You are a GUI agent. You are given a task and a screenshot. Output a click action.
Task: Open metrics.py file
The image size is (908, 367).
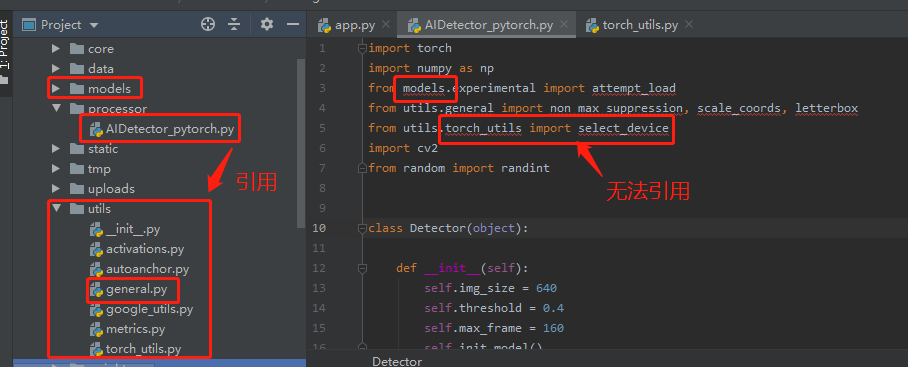click(x=136, y=330)
